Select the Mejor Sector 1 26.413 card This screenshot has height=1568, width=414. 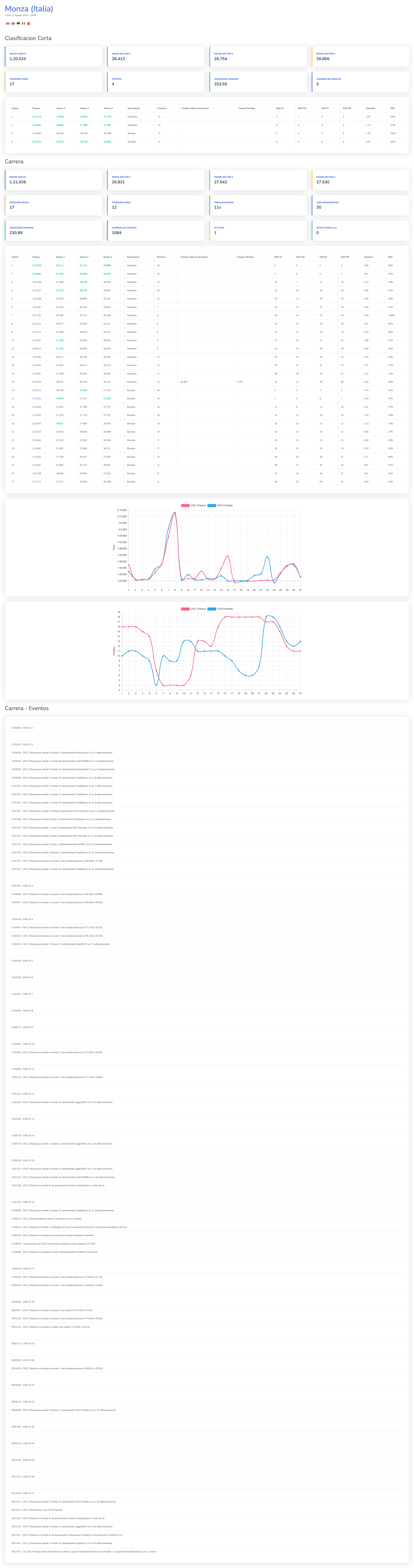coord(156,57)
